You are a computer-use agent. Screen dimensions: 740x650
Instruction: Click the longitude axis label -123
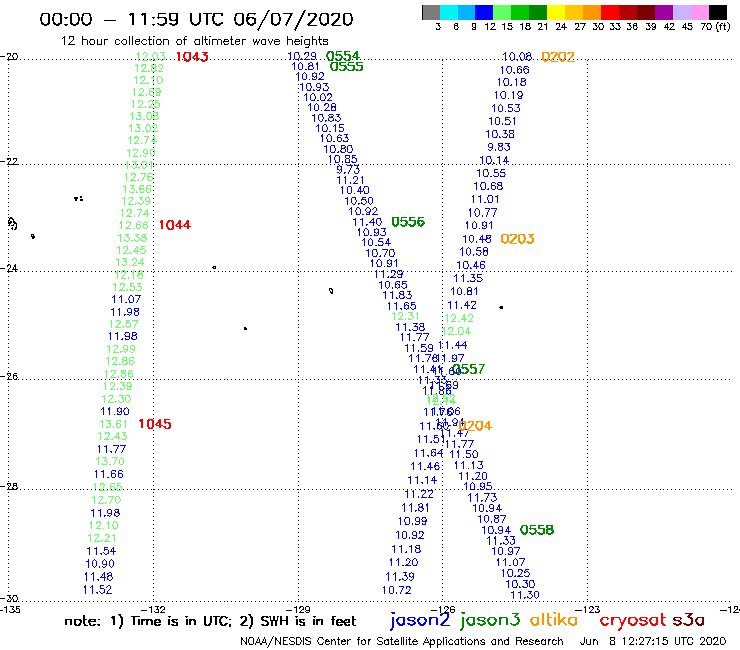(588, 609)
